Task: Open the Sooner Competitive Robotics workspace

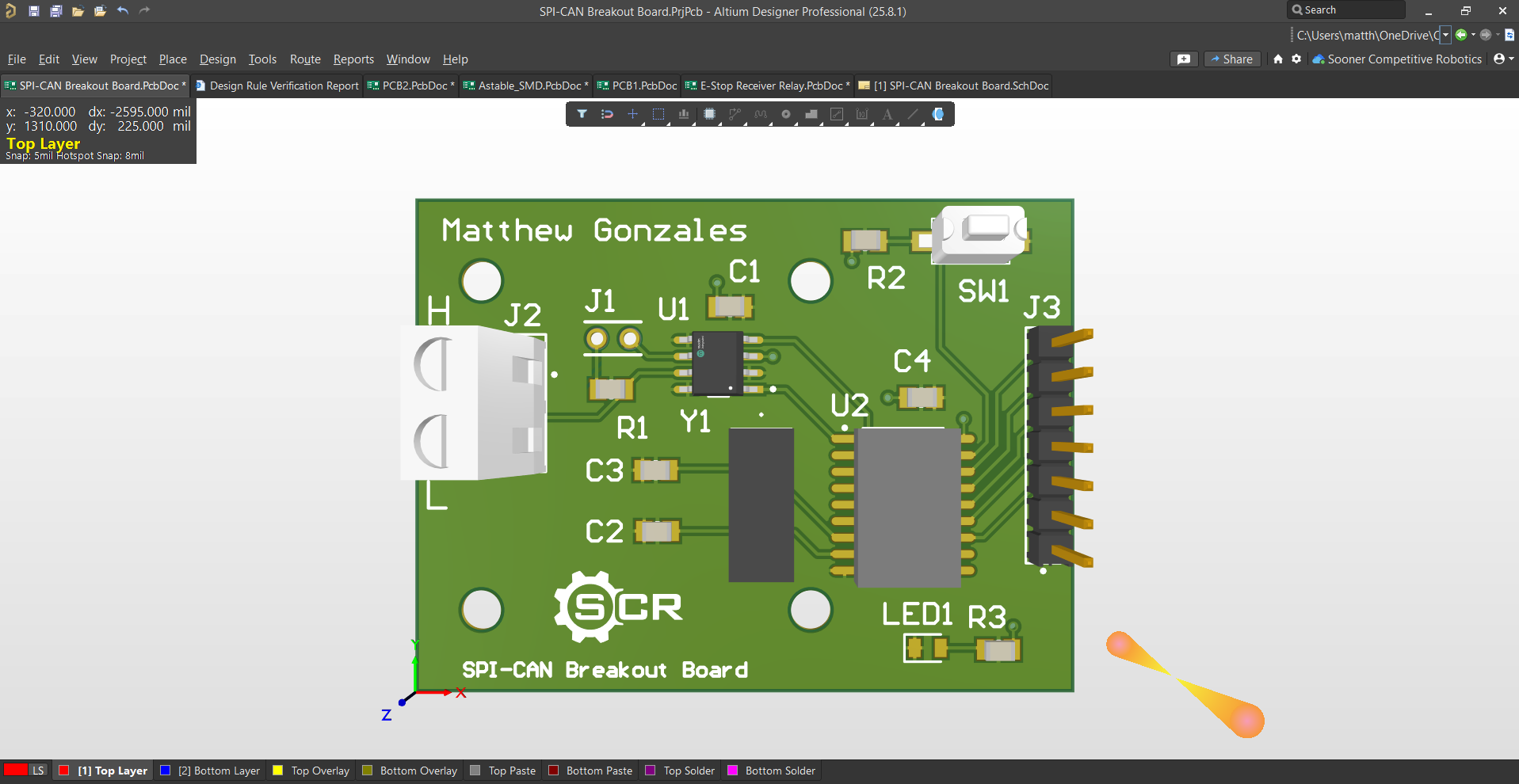Action: point(1397,59)
